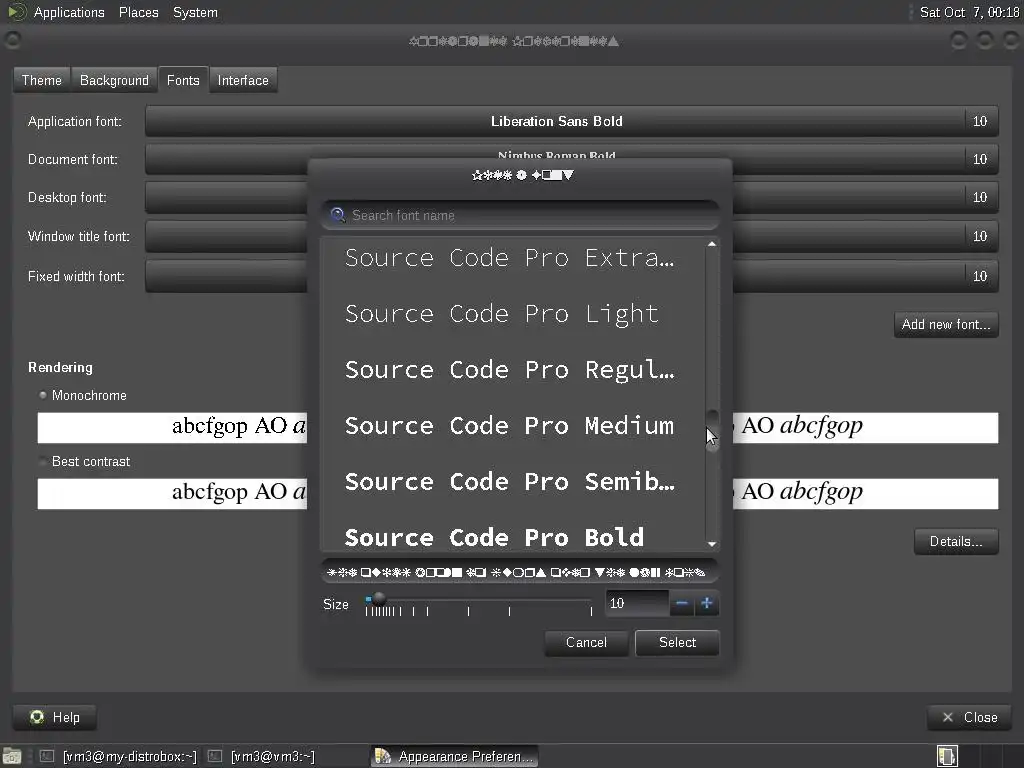Screen dimensions: 1024x768
Task: Open the Fonts tab
Action: (183, 80)
